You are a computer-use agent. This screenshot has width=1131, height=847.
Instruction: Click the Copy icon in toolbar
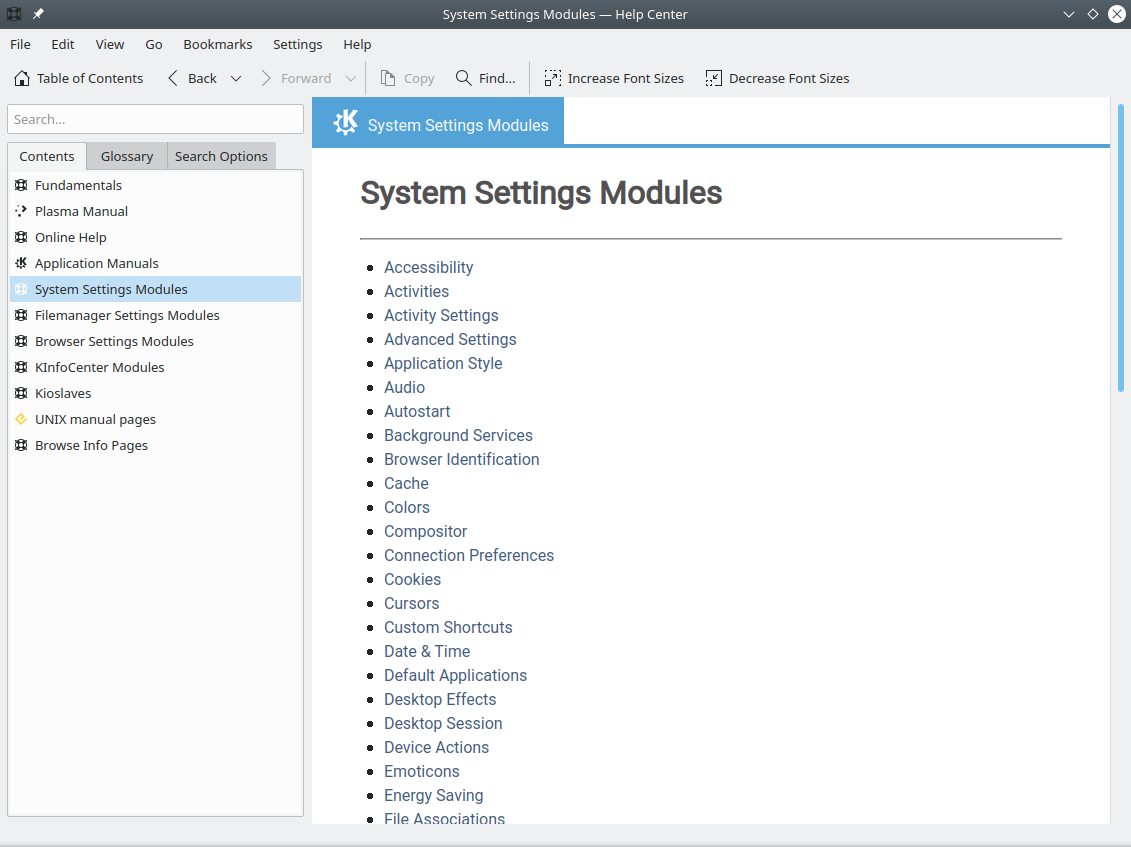(387, 78)
